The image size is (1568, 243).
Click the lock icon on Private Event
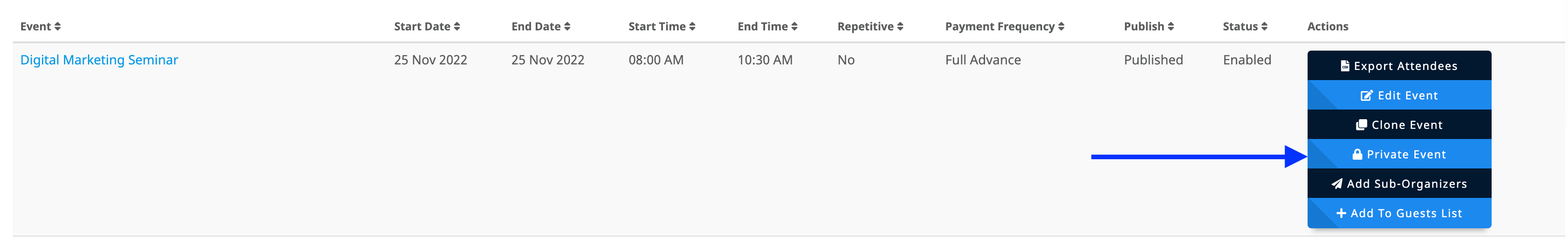1357,155
